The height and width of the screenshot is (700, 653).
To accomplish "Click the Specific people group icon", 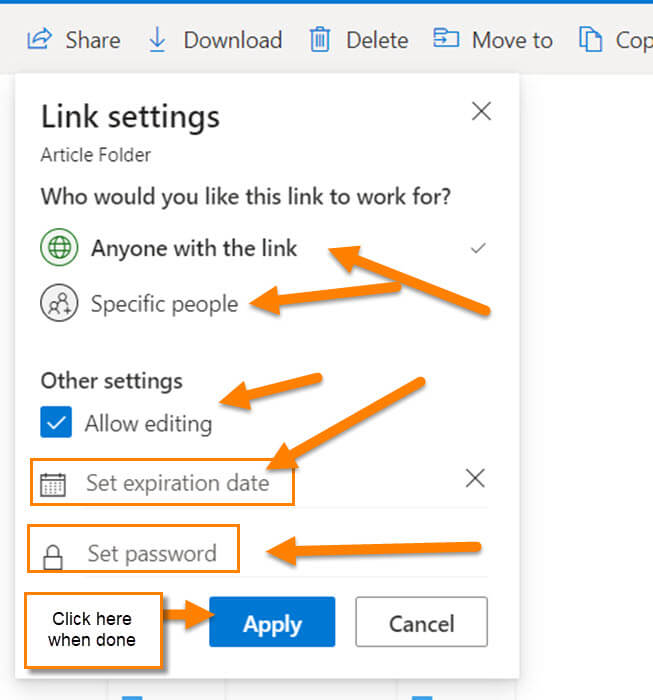I will [x=59, y=303].
